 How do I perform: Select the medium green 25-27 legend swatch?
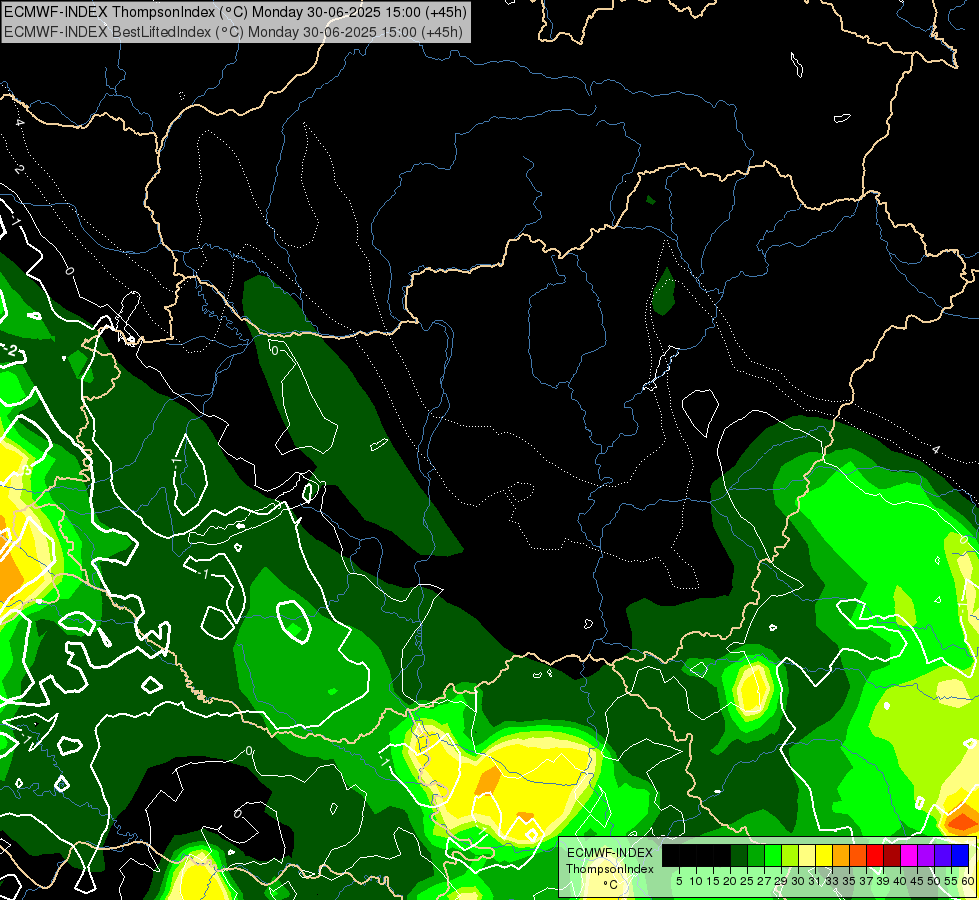pos(756,855)
